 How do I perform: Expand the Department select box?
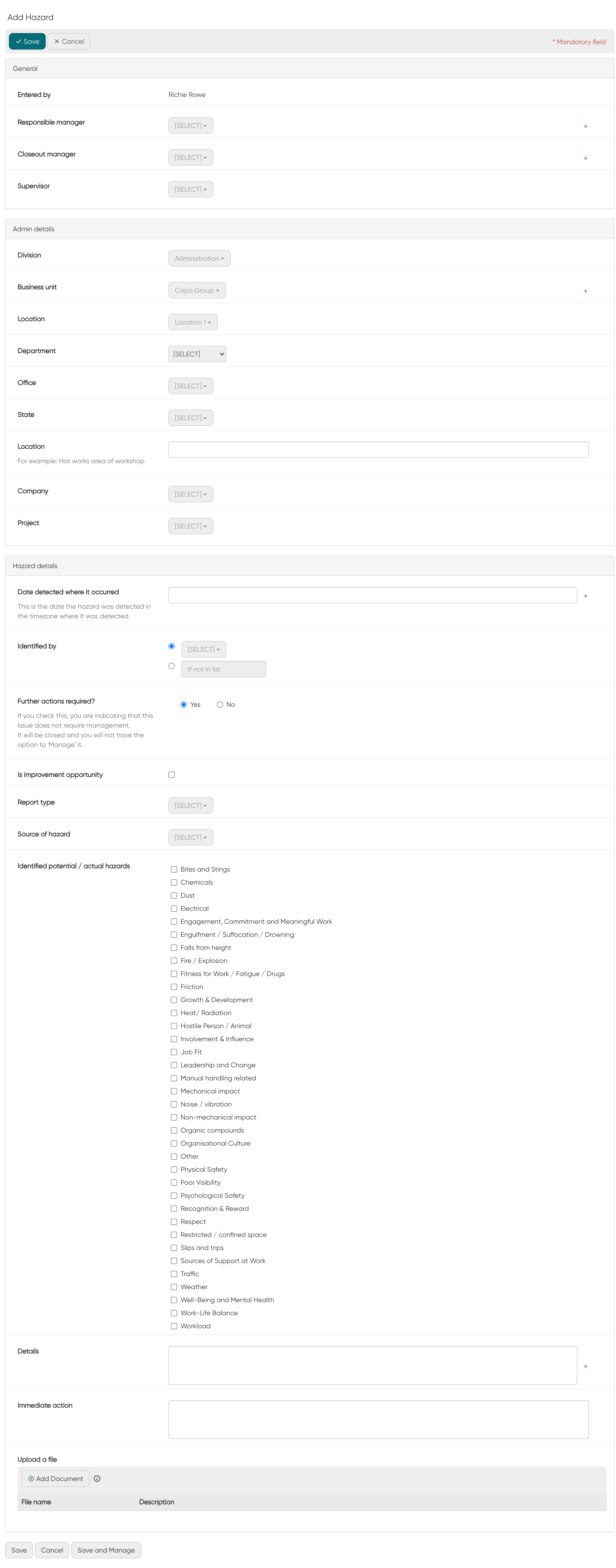pos(197,354)
